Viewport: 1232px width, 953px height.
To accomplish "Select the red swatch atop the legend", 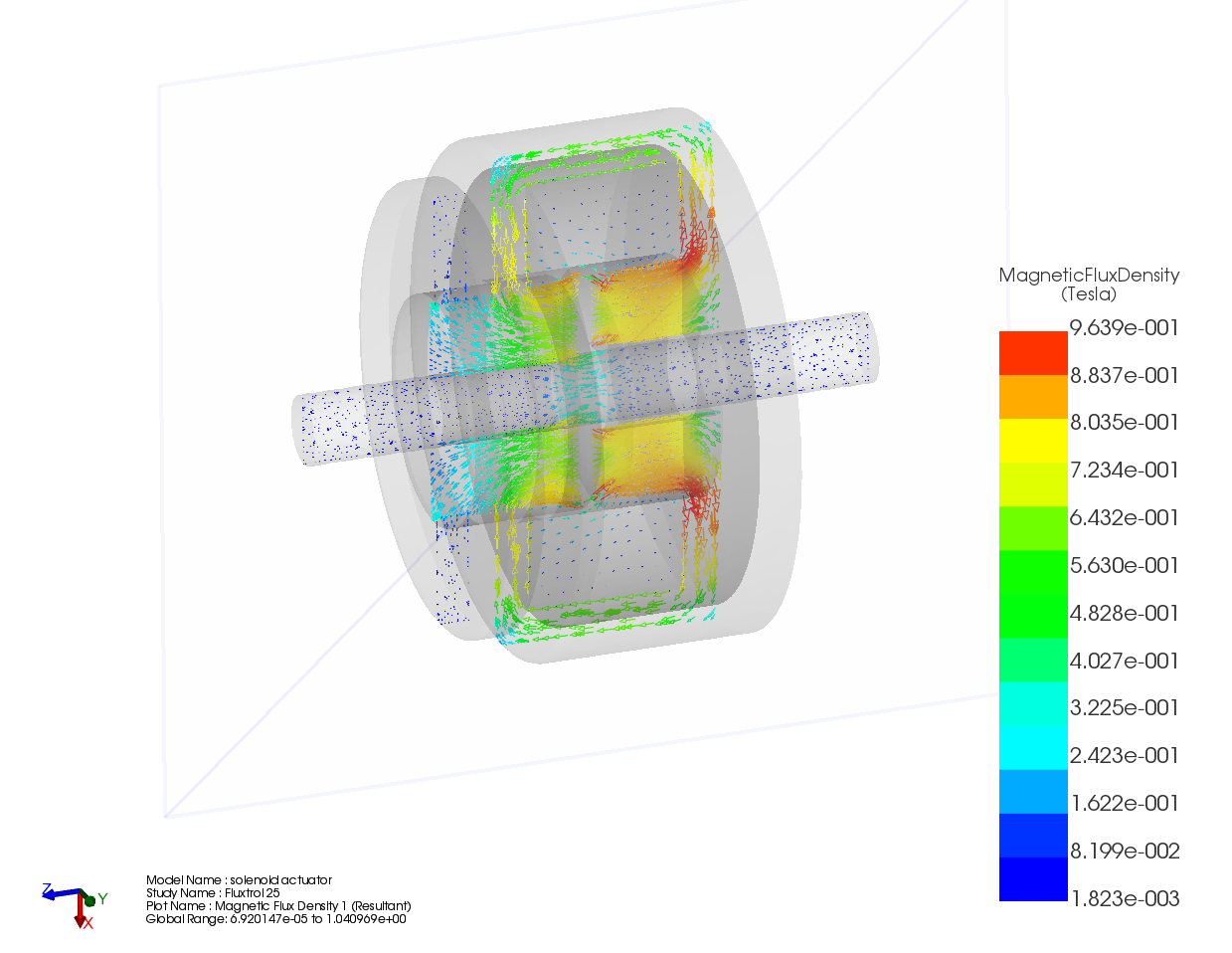I will (1032, 352).
